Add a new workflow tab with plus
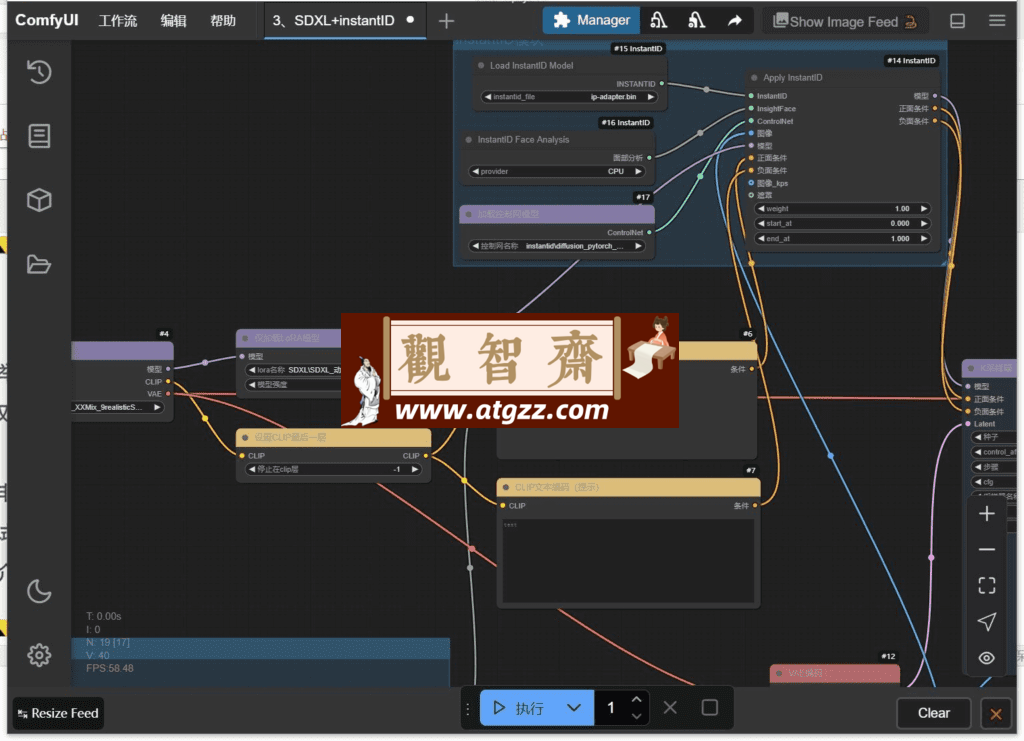The image size is (1024, 741). tap(446, 21)
